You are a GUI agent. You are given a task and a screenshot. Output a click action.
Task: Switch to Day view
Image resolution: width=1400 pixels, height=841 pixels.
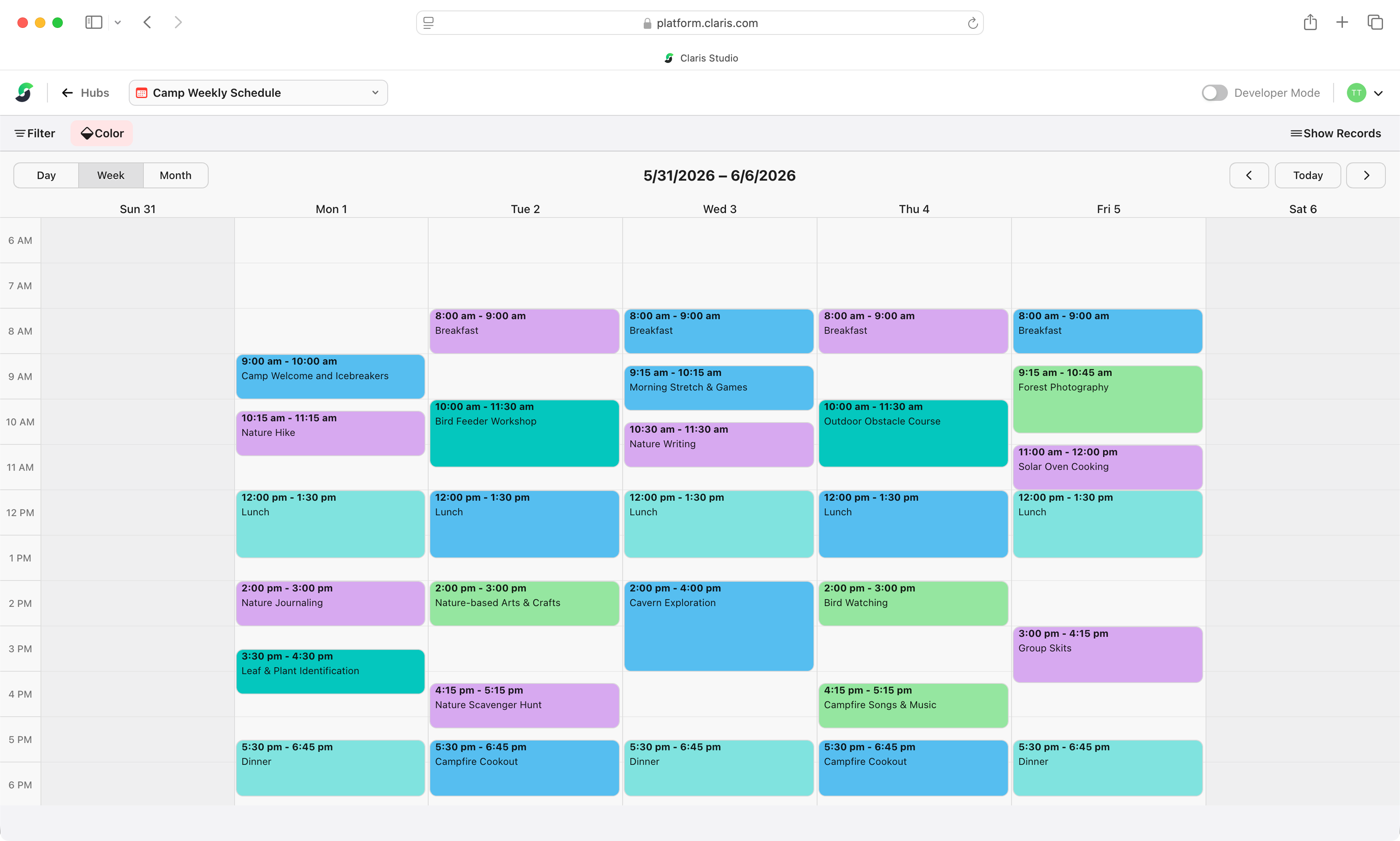tap(46, 176)
